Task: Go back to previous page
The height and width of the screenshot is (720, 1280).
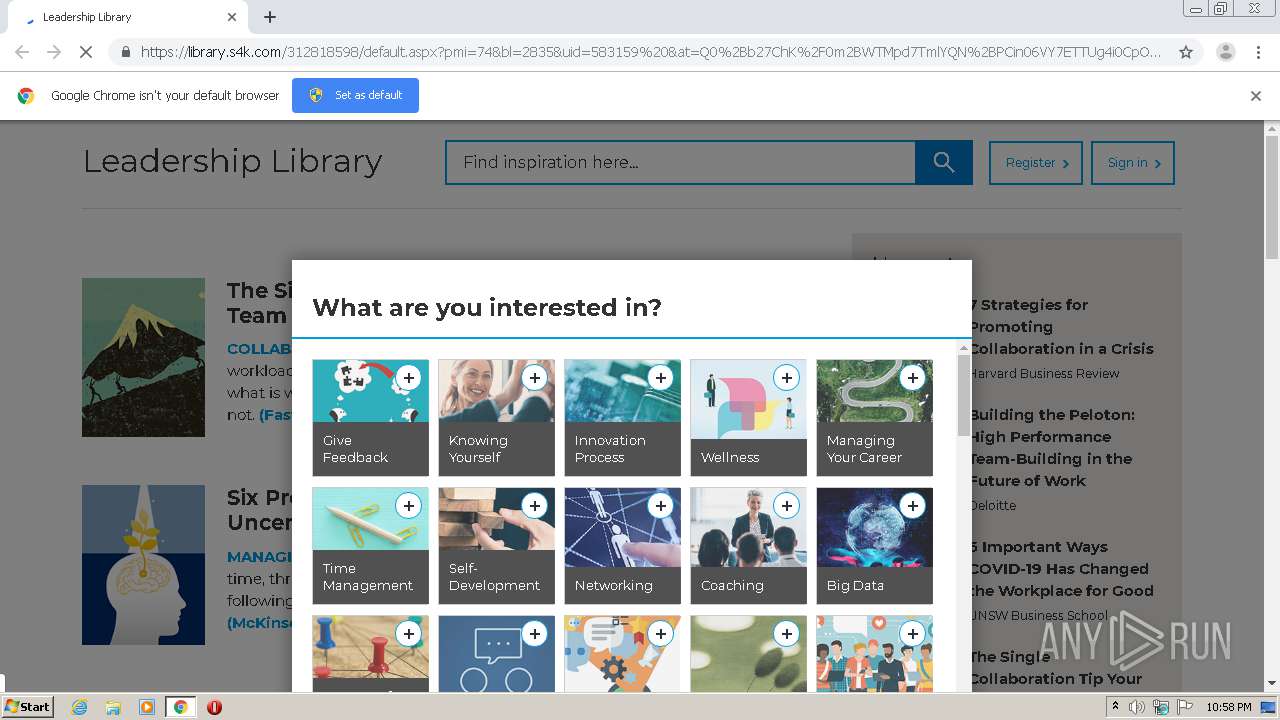Action: tap(22, 52)
